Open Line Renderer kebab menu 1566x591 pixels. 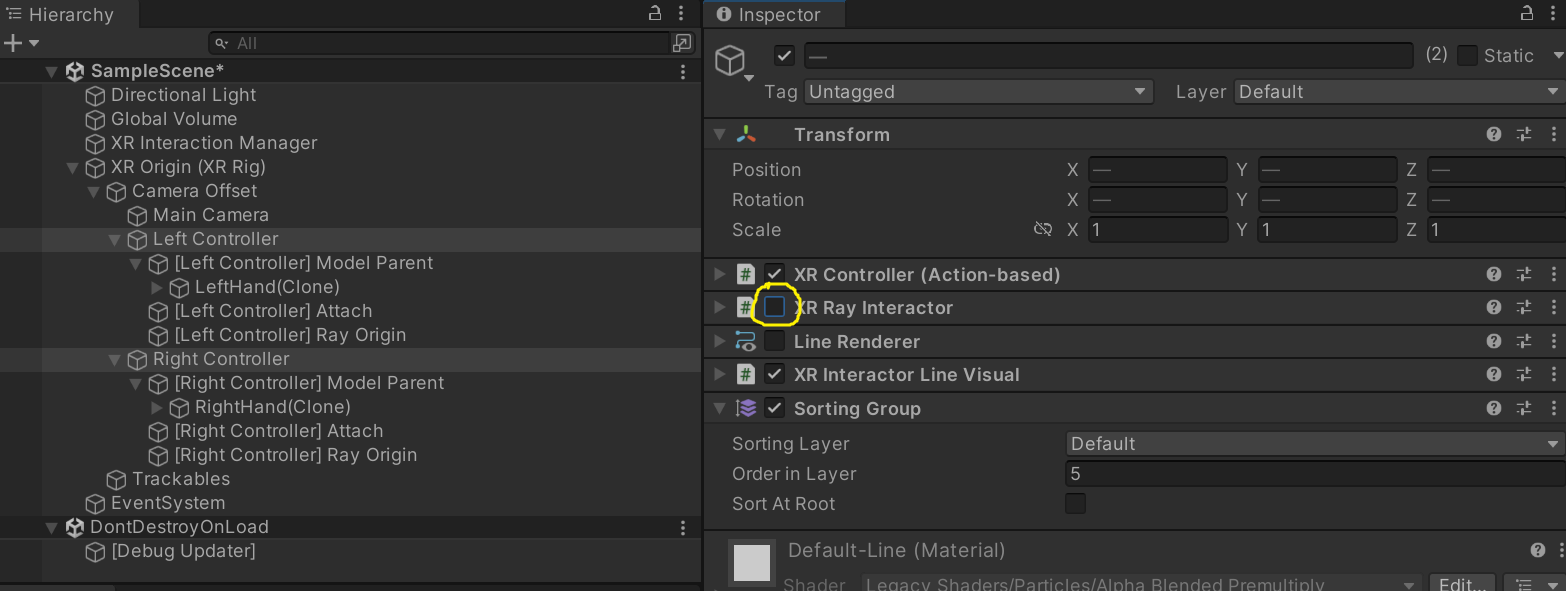tap(1553, 341)
